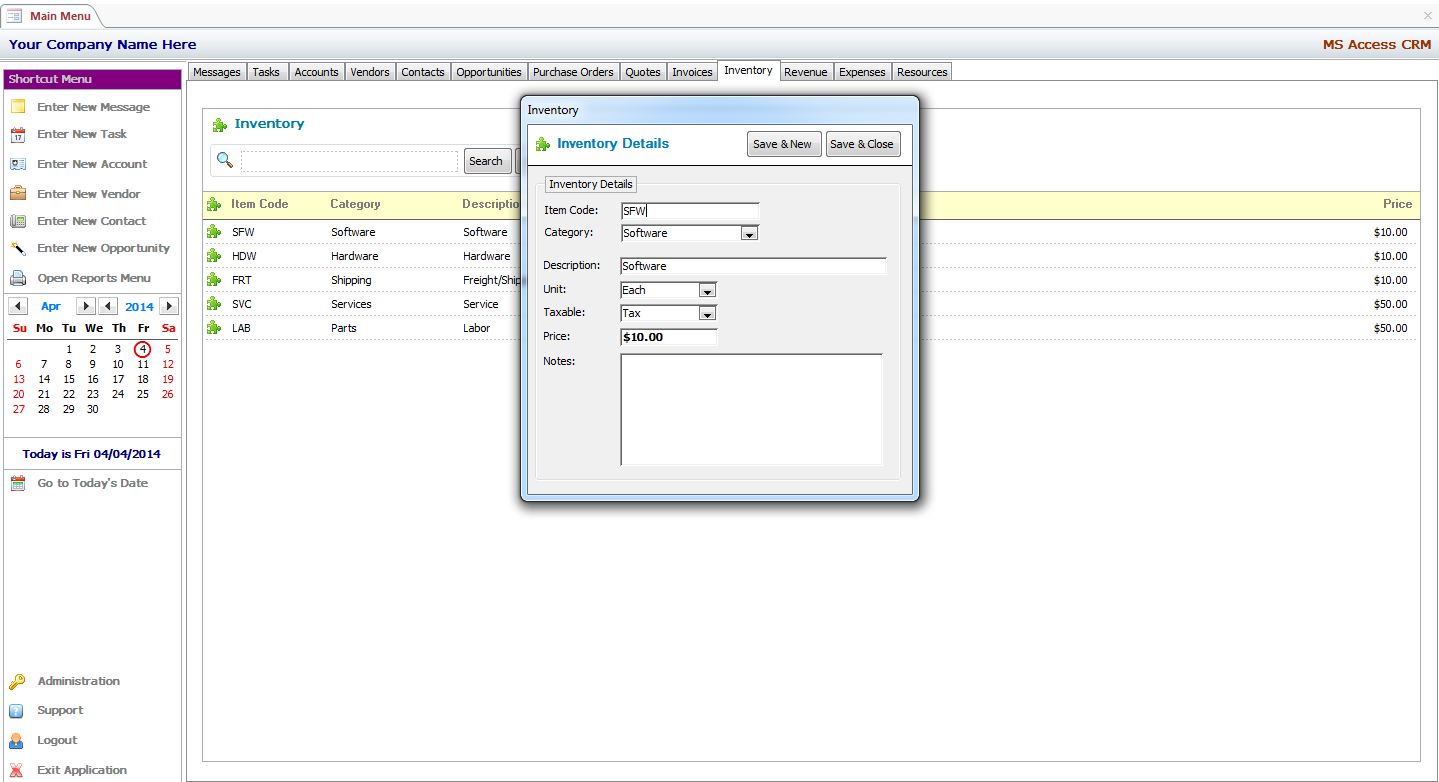
Task: Open HDW item via its puzzle icon
Action: 214,256
